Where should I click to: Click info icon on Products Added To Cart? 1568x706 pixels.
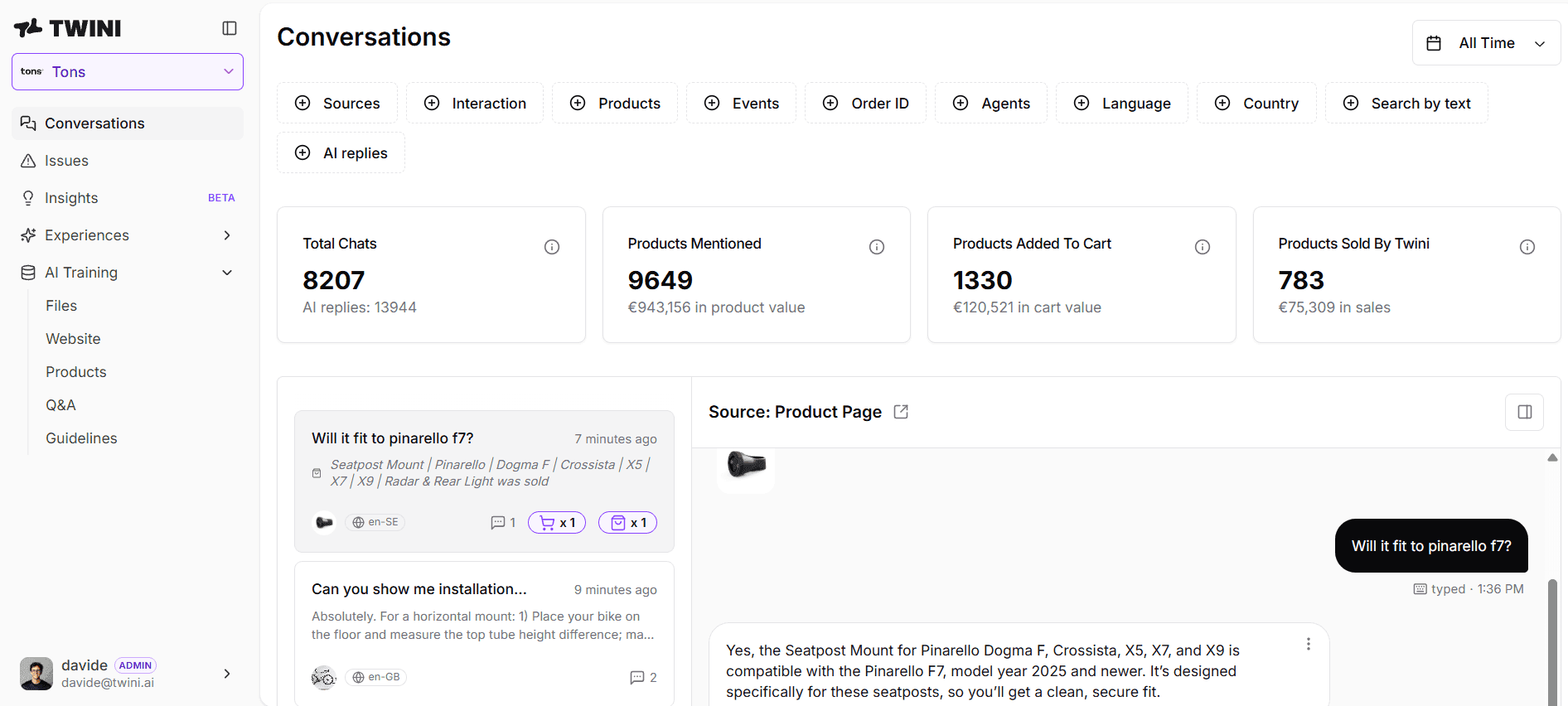coord(1203,247)
